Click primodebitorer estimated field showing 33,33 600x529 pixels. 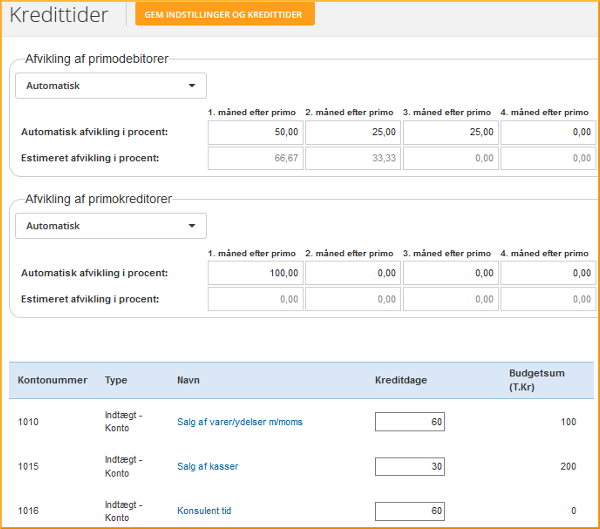pyautogui.click(x=352, y=158)
